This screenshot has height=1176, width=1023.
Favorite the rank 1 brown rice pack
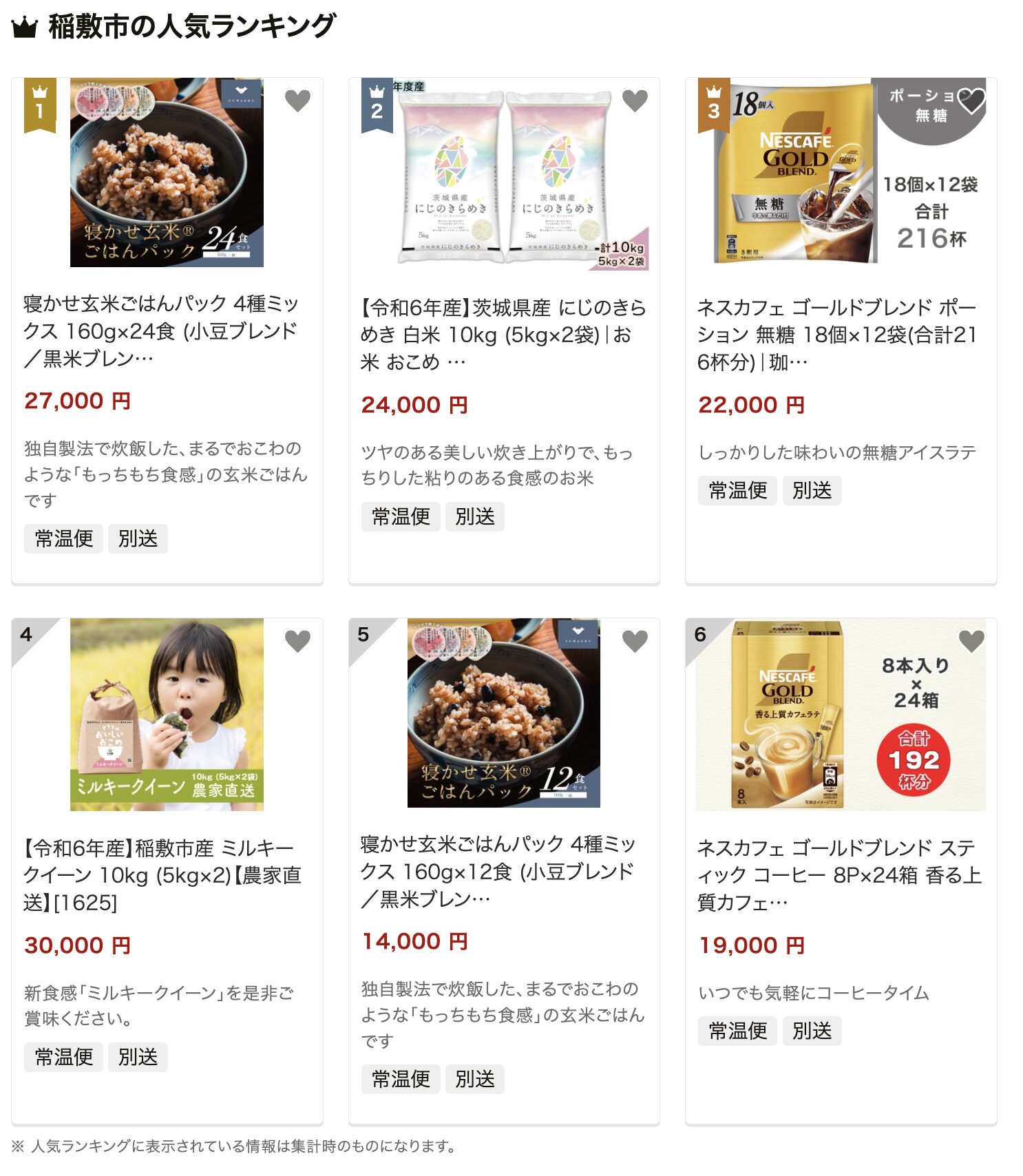297,101
